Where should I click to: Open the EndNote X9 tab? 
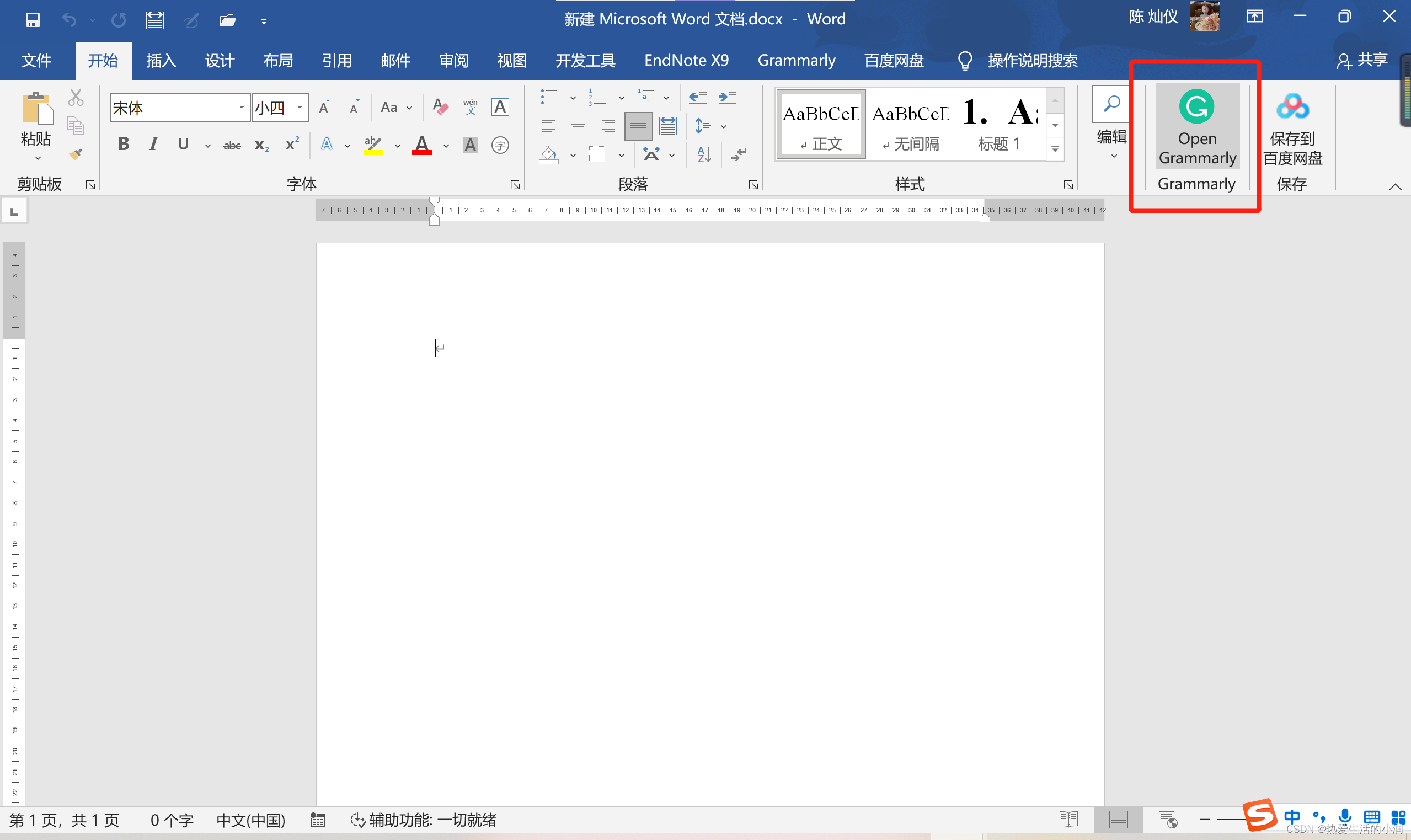(x=687, y=61)
